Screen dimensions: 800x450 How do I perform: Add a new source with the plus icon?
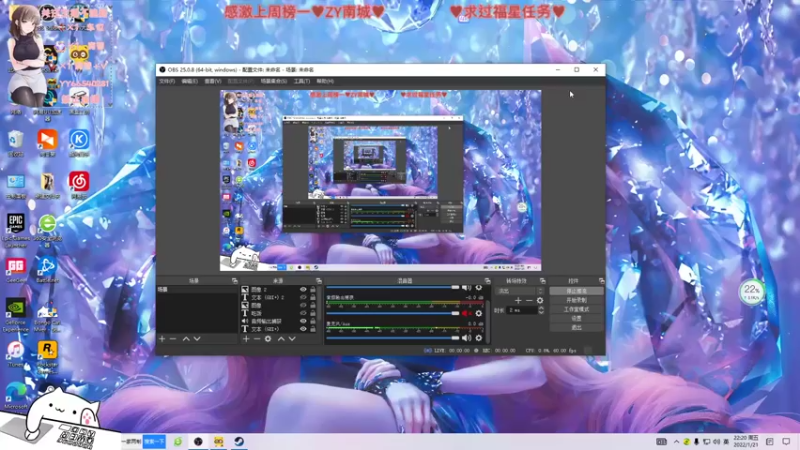[x=246, y=339]
